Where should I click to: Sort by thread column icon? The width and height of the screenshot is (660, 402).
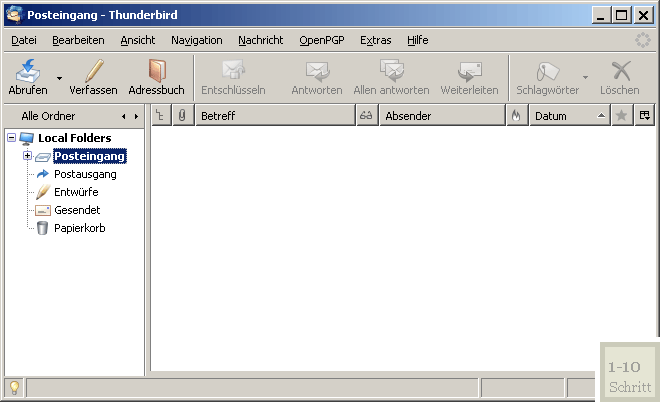161,115
